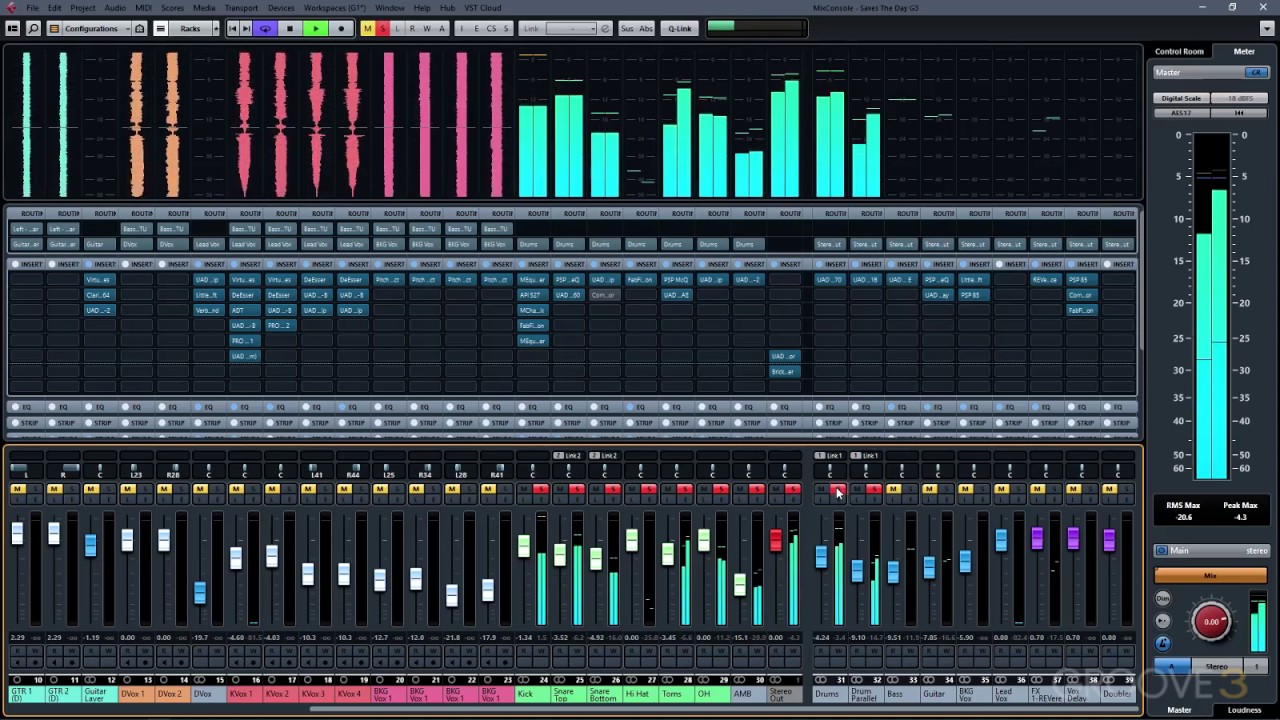Open the Link group dropdown in toolbar
The image size is (1280, 720).
tap(570, 28)
